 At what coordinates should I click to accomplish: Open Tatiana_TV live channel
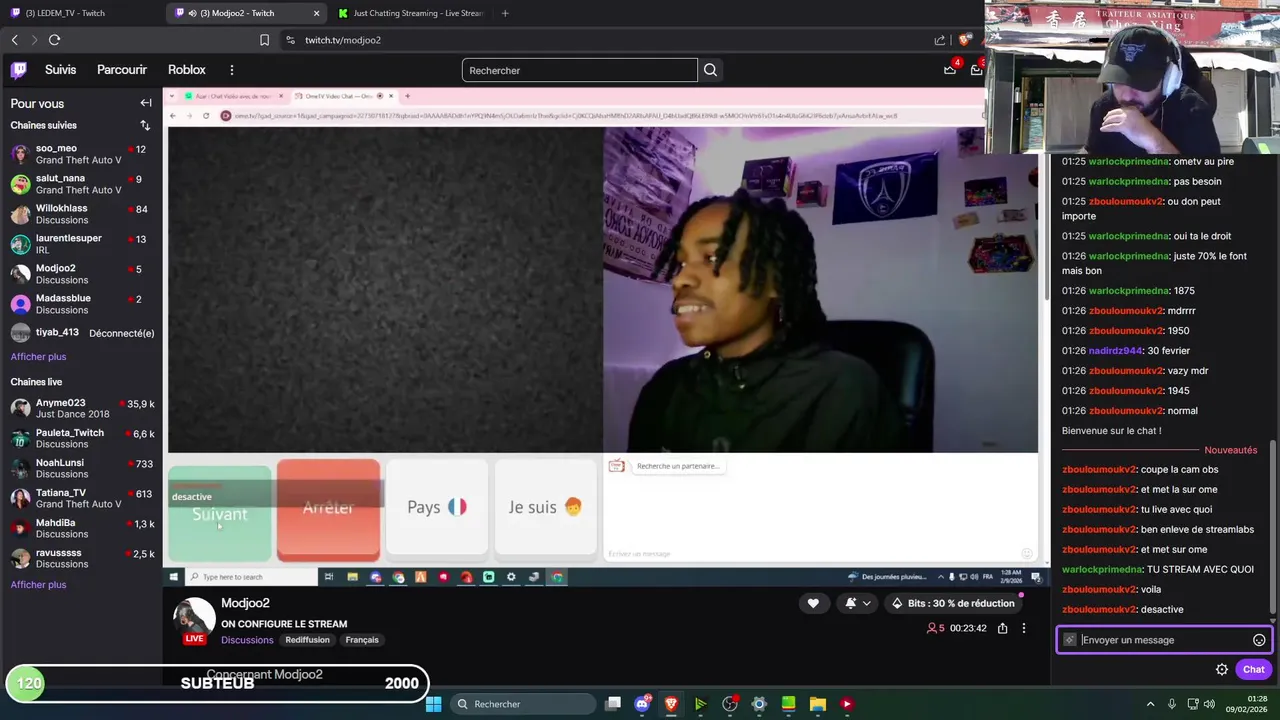(x=82, y=498)
